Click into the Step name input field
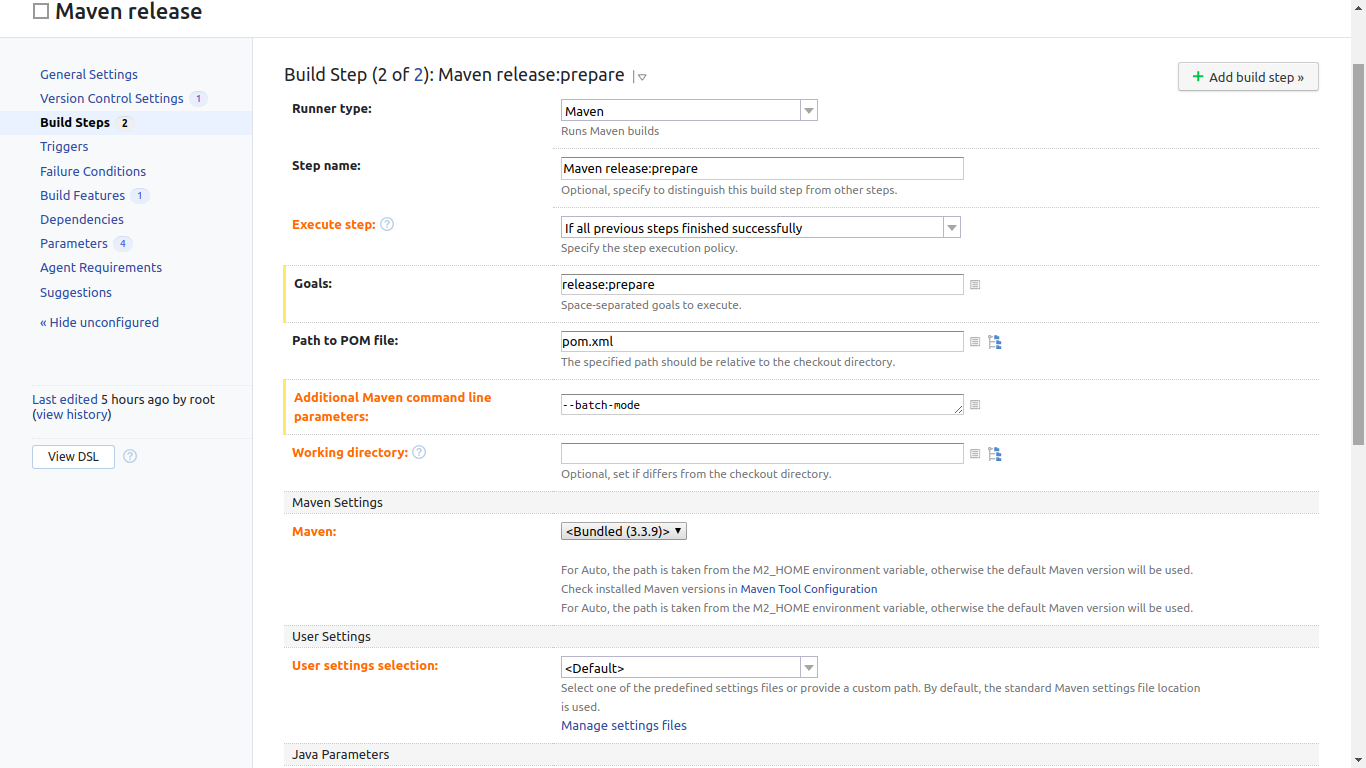1366x768 pixels. (x=762, y=169)
